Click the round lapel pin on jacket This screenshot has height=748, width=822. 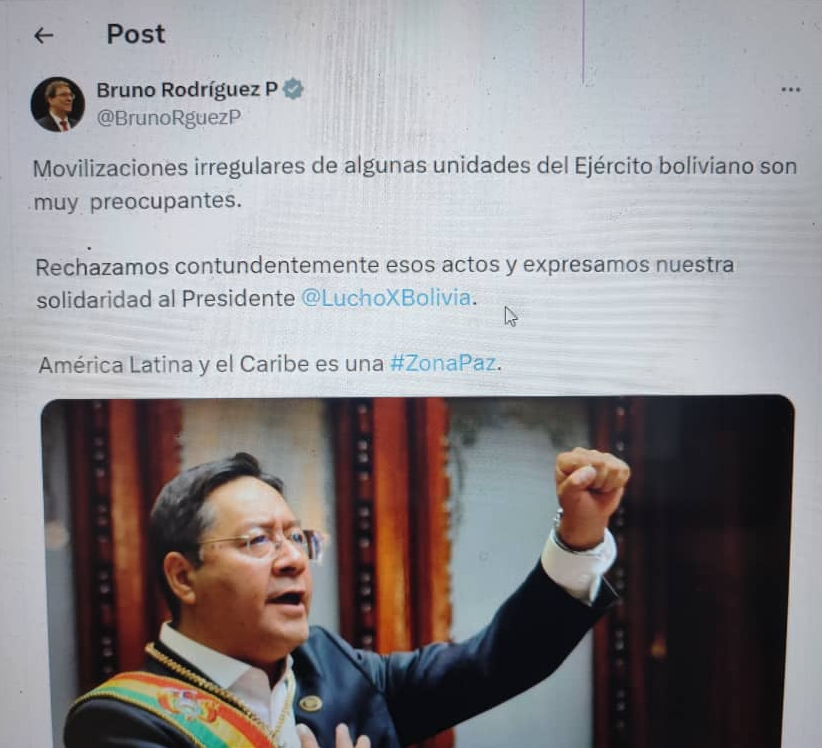[310, 703]
